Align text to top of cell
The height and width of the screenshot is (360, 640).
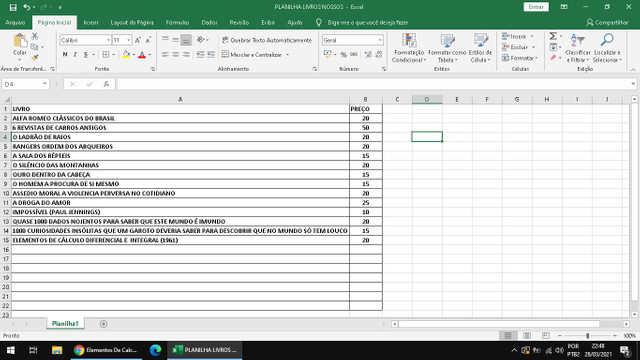coord(165,40)
